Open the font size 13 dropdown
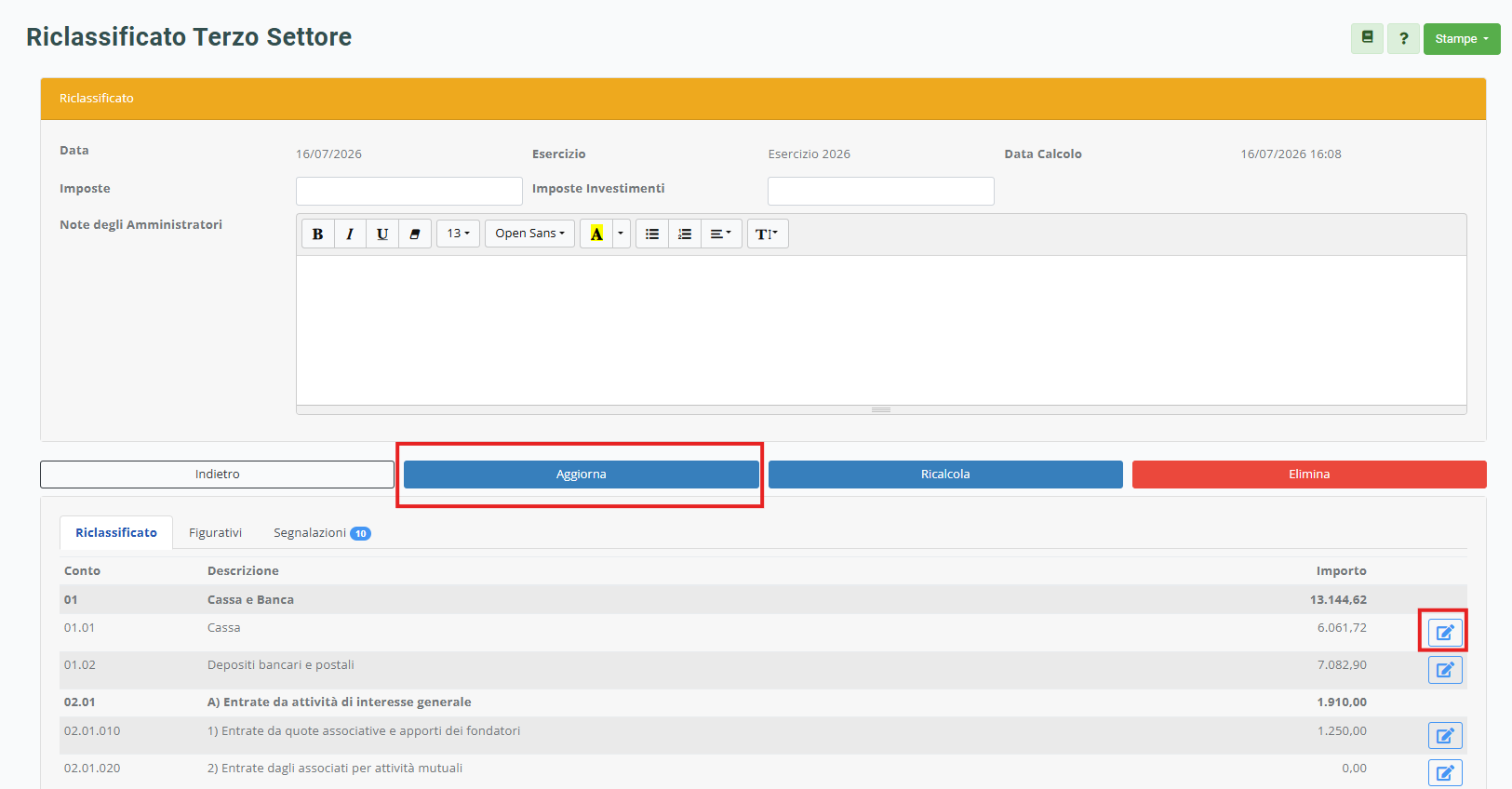 point(458,234)
